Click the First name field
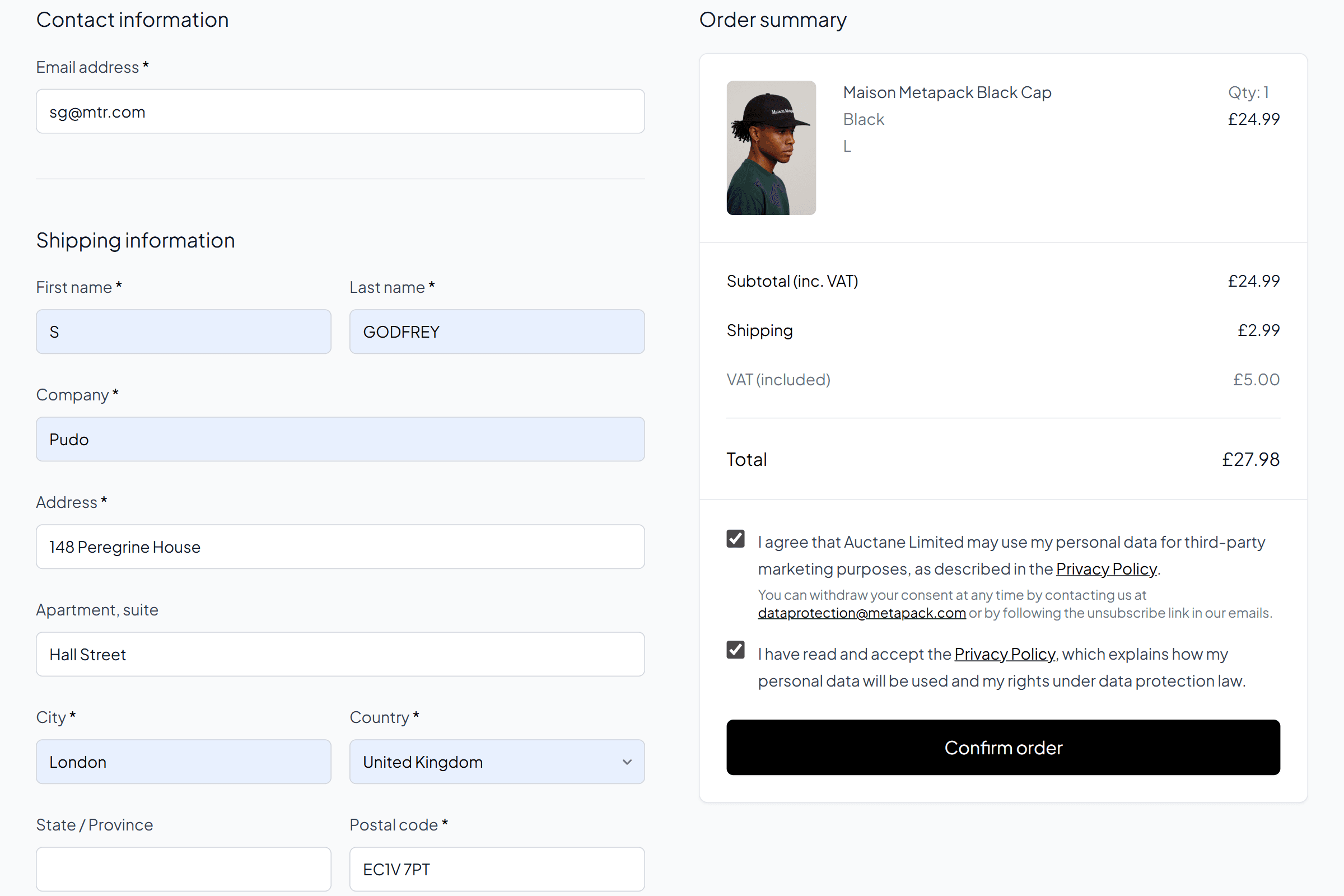Screen dimensions: 1344x896 184,332
